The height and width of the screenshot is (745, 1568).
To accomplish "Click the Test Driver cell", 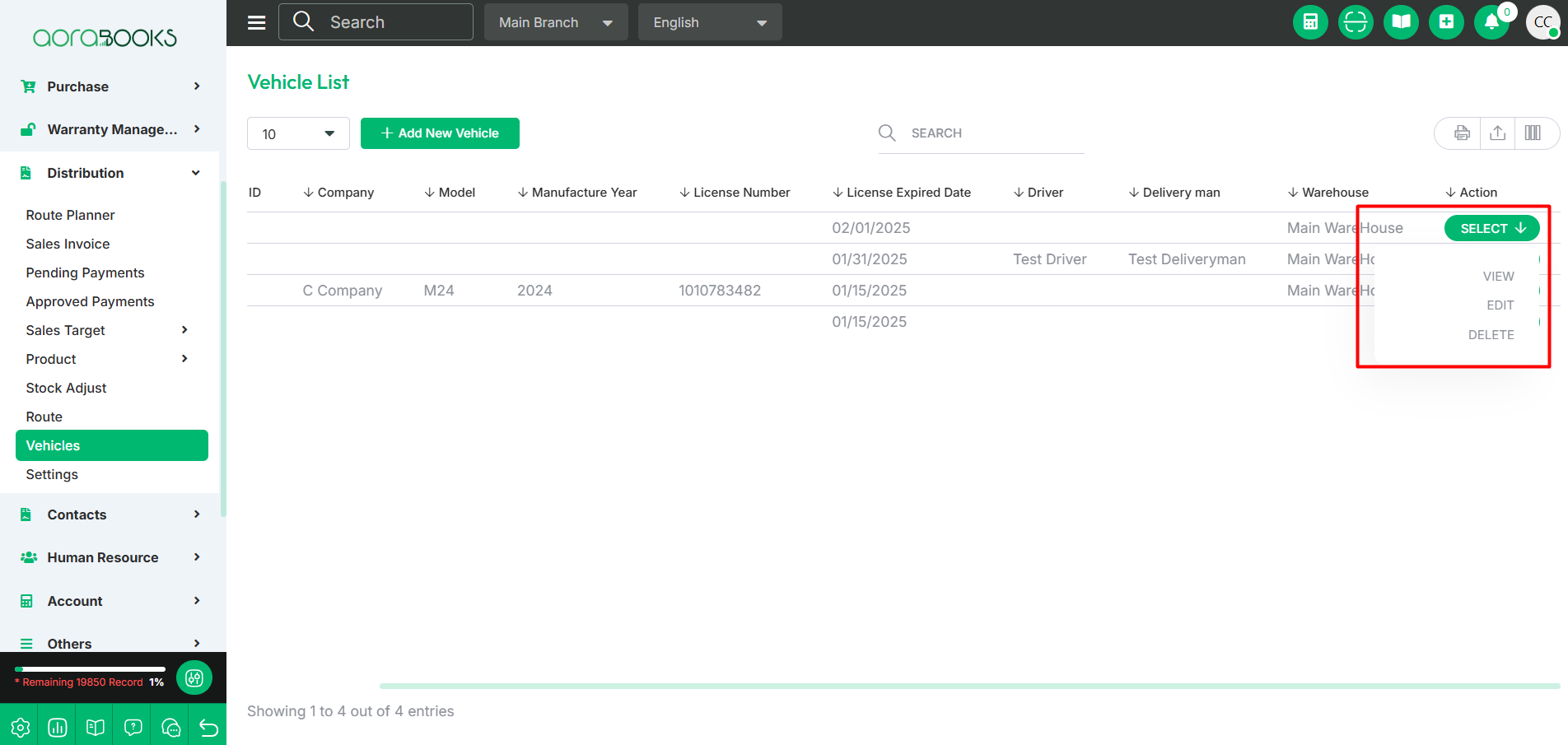I will click(x=1050, y=259).
